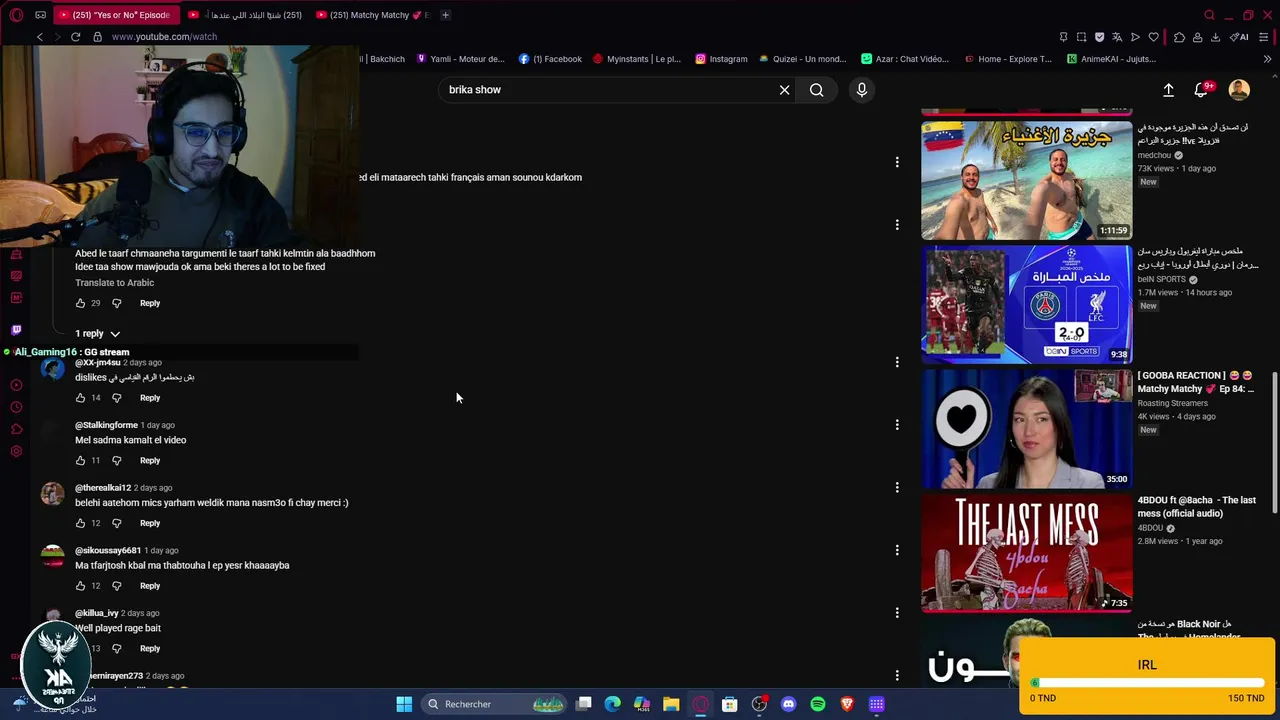Viewport: 1280px width, 720px height.
Task: Open the Opera main menu logo
Action: [x=16, y=15]
